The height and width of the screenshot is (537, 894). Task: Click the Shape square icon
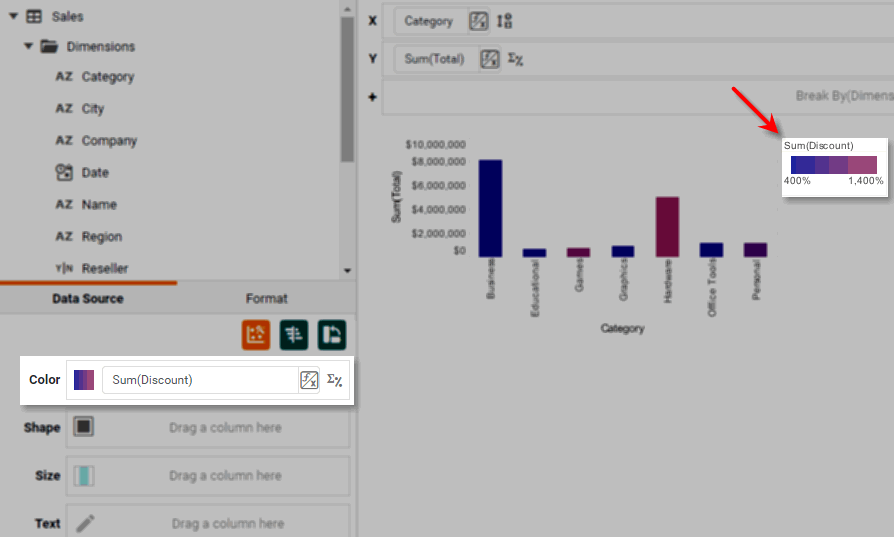pyautogui.click(x=84, y=428)
